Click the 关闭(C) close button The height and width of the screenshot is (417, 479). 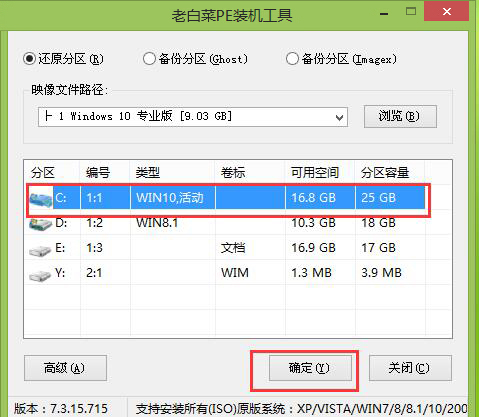410,368
